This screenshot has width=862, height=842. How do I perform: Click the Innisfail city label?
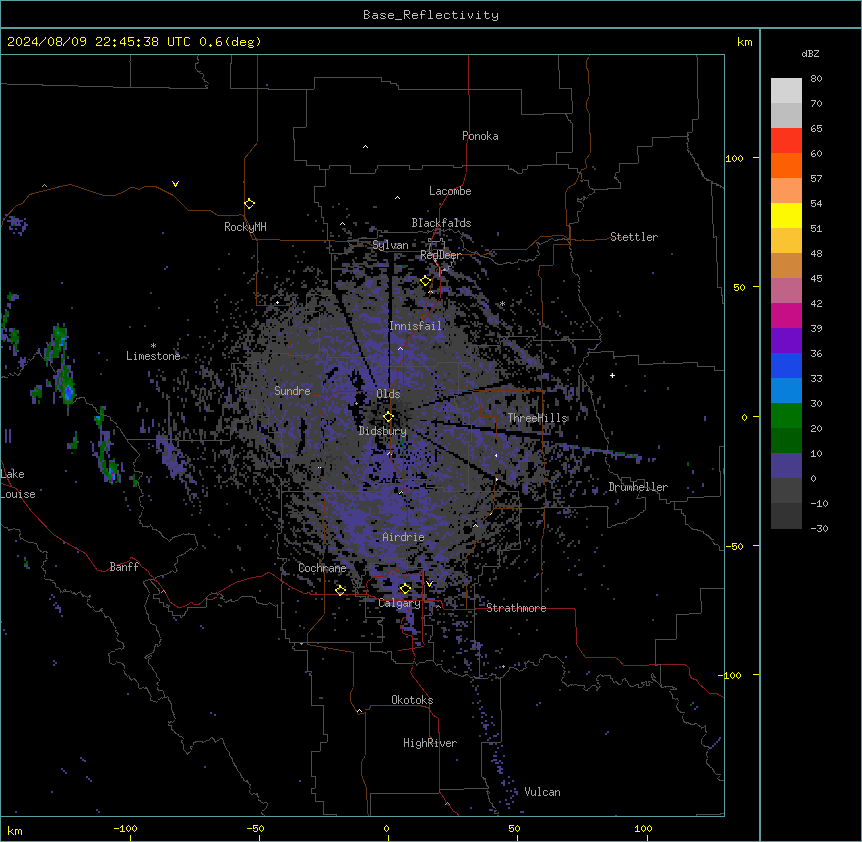point(415,326)
